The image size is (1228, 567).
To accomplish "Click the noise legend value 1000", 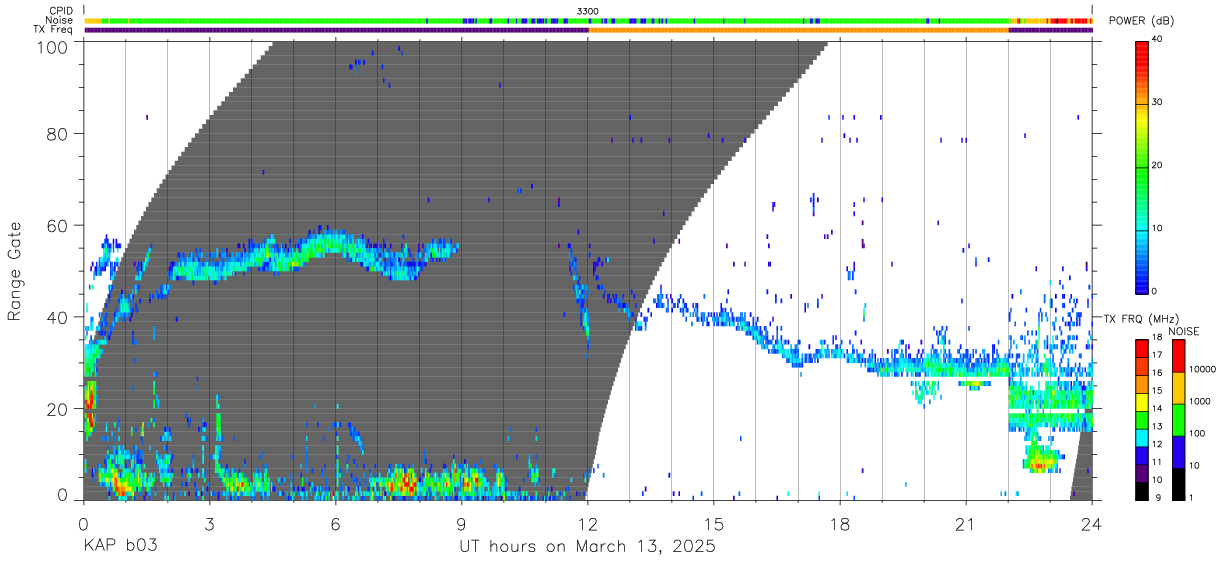I will [x=1200, y=402].
